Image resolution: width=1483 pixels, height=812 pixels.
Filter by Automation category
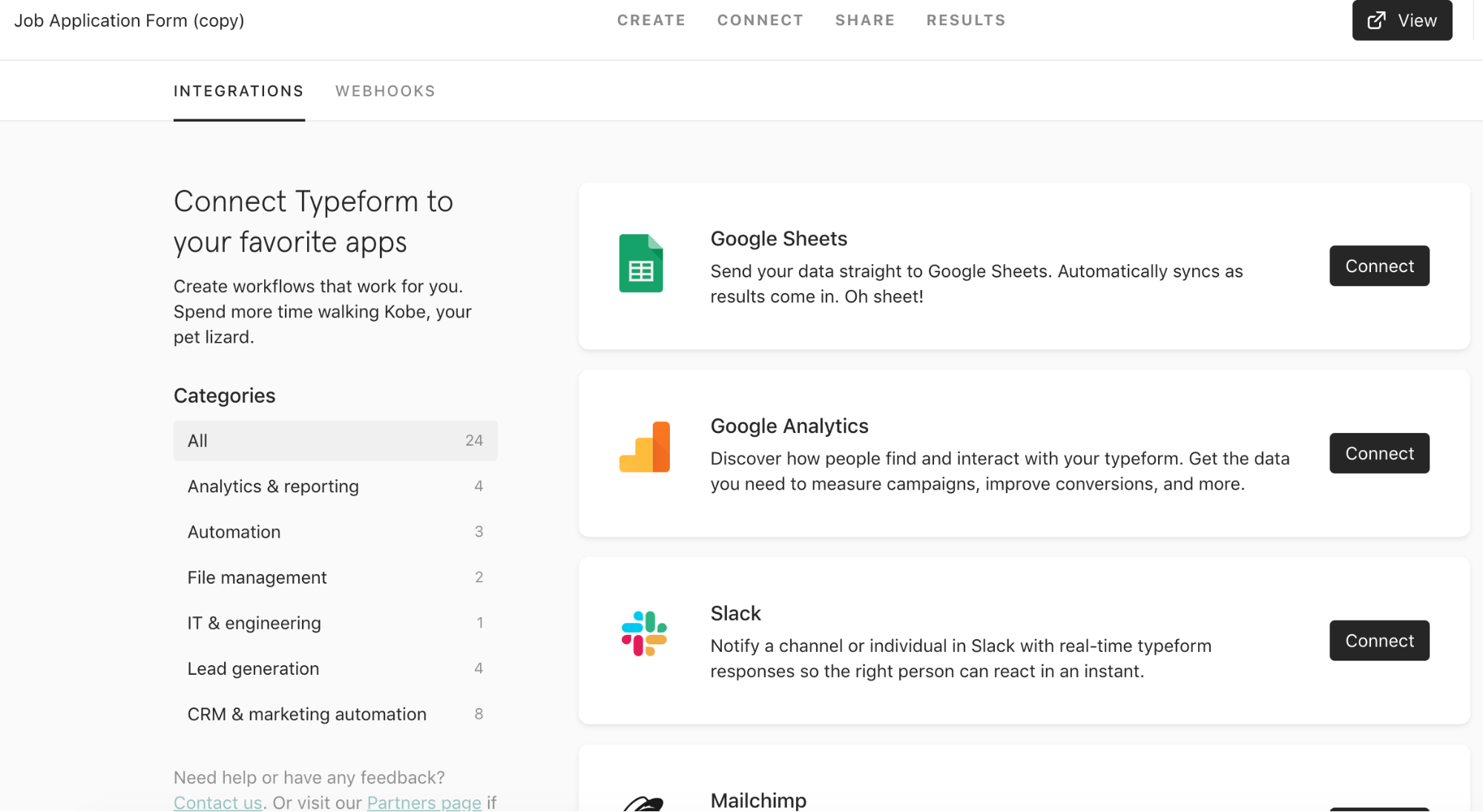tap(335, 532)
